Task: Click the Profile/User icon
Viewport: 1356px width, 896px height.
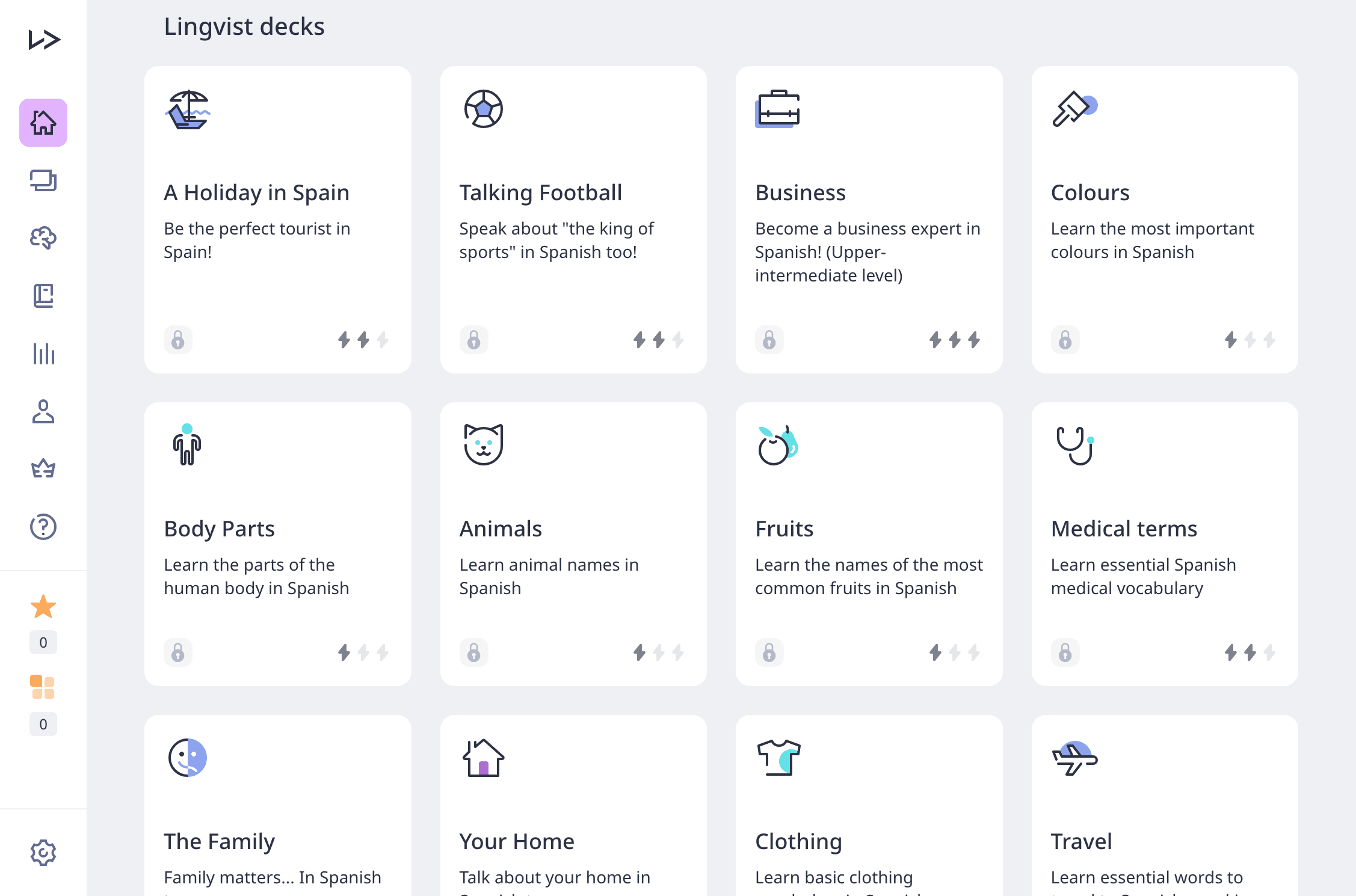Action: [43, 410]
